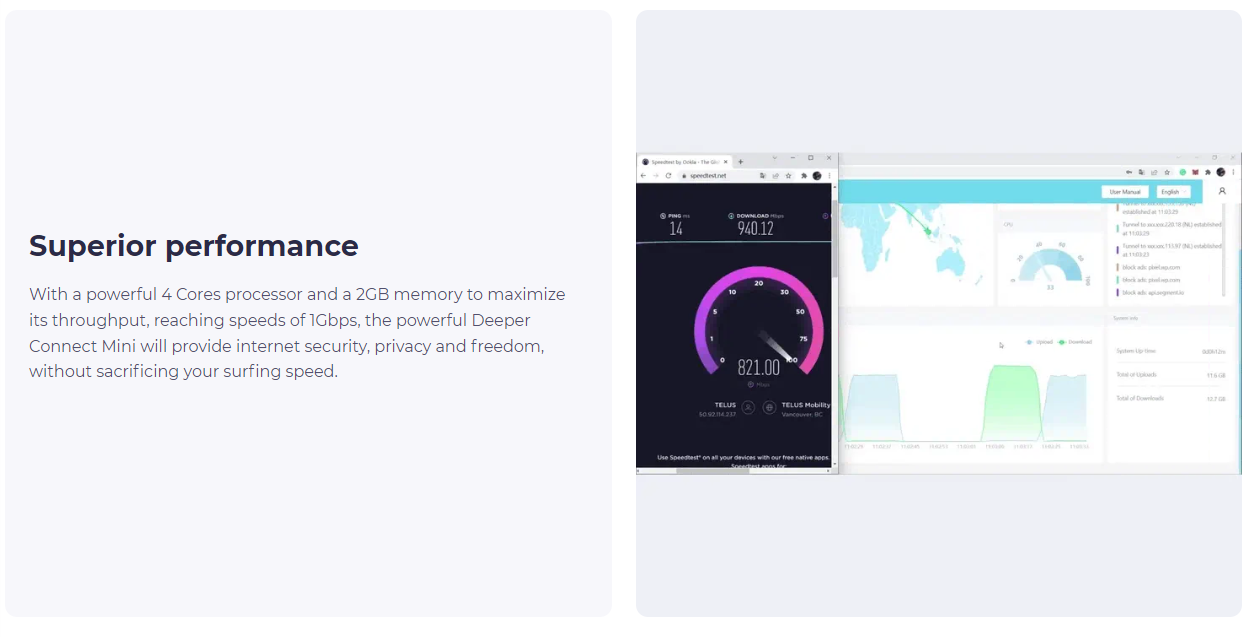Click the IP address 50.92.114.237
The image size is (1254, 637).
pyautogui.click(x=717, y=414)
